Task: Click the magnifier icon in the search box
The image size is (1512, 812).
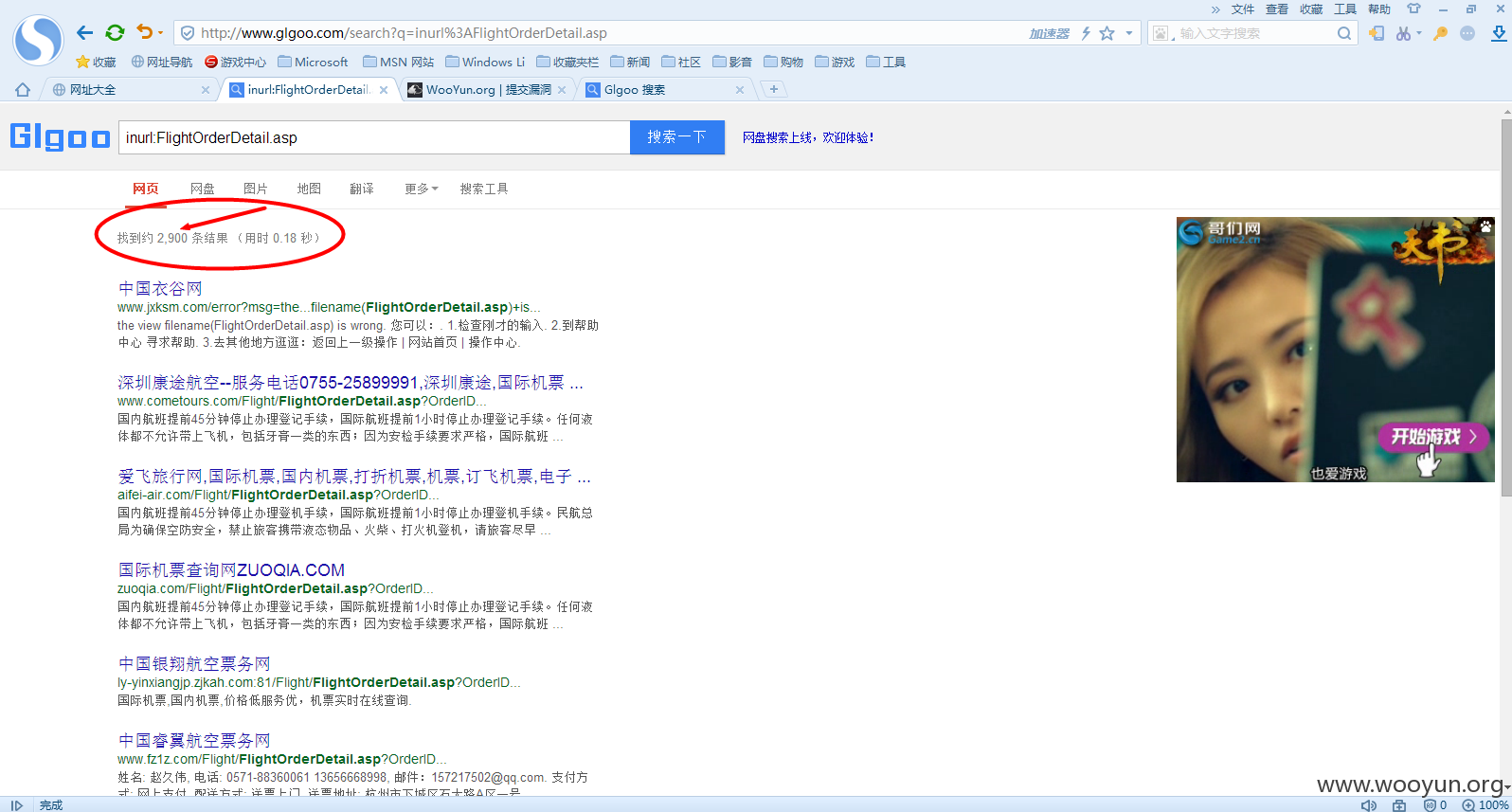Action: click(1344, 33)
